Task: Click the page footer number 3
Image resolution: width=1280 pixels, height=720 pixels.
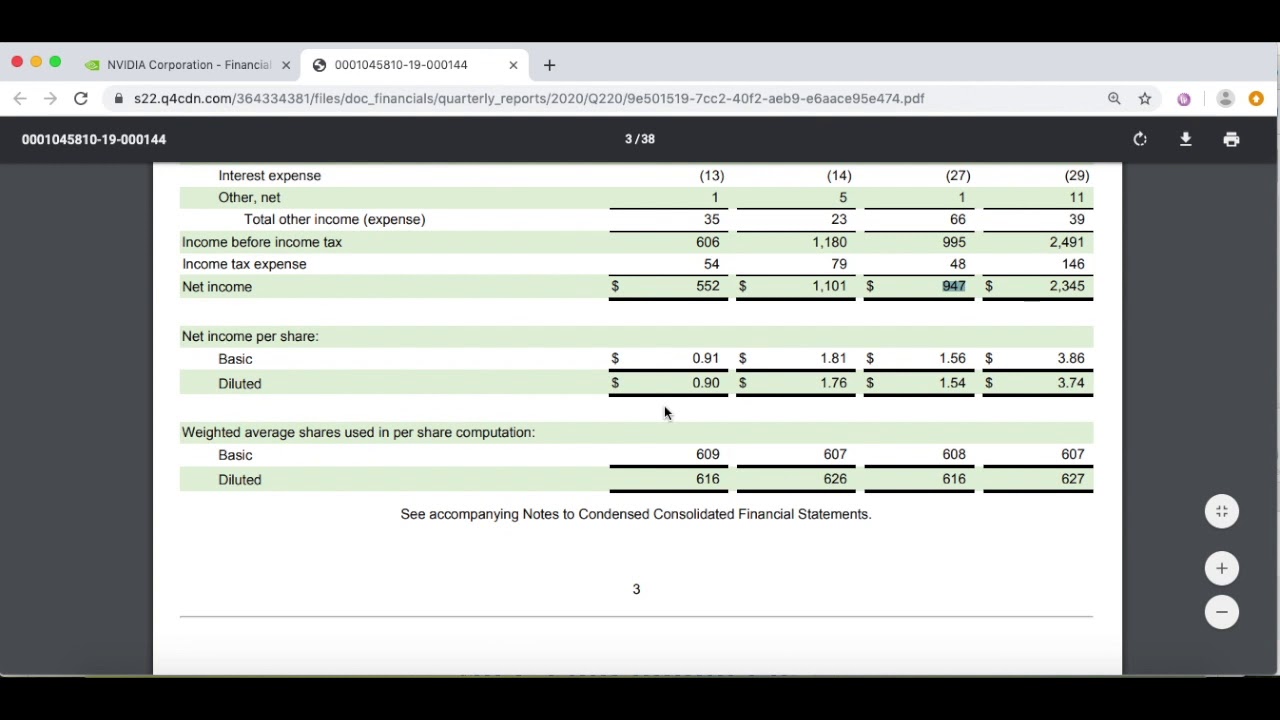Action: (636, 589)
